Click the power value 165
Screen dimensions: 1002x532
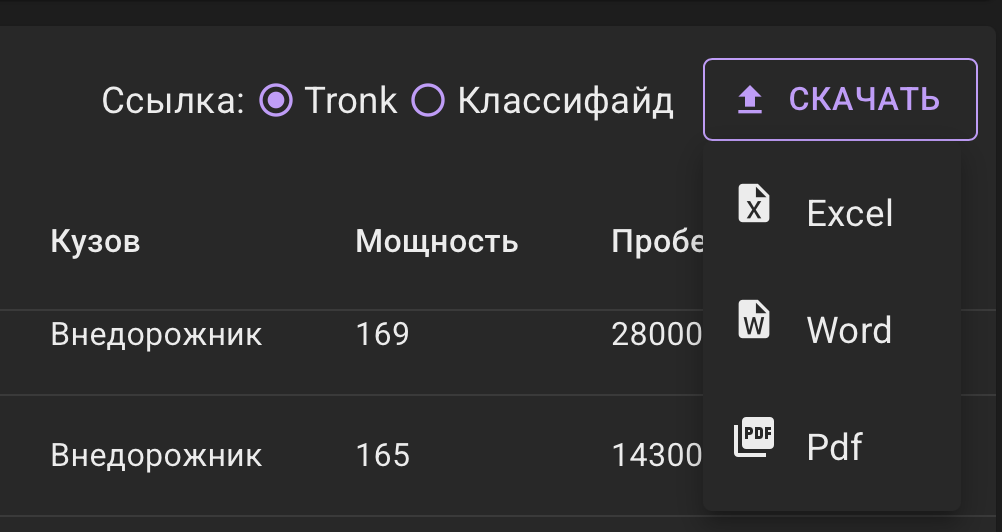click(382, 456)
